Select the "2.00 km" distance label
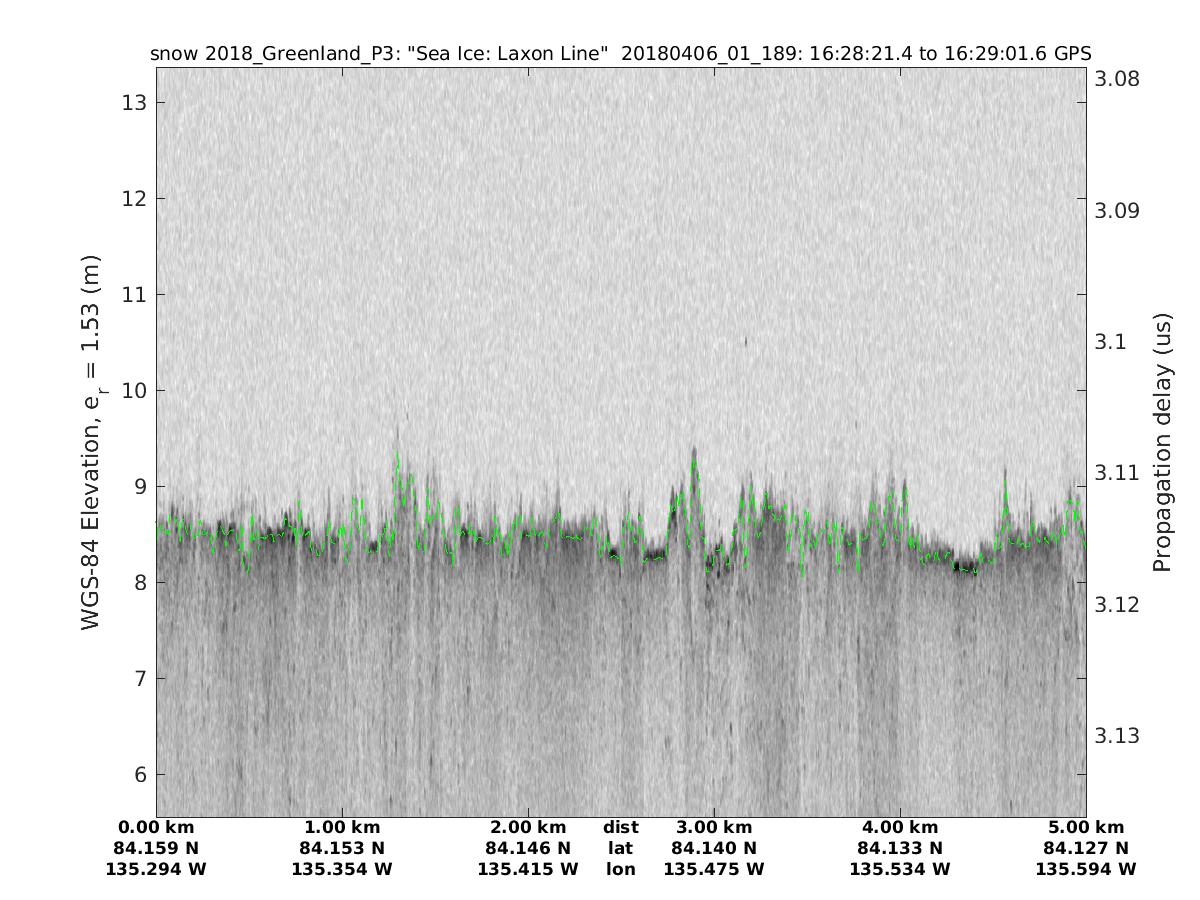Image resolution: width=1200 pixels, height=900 pixels. [x=528, y=827]
